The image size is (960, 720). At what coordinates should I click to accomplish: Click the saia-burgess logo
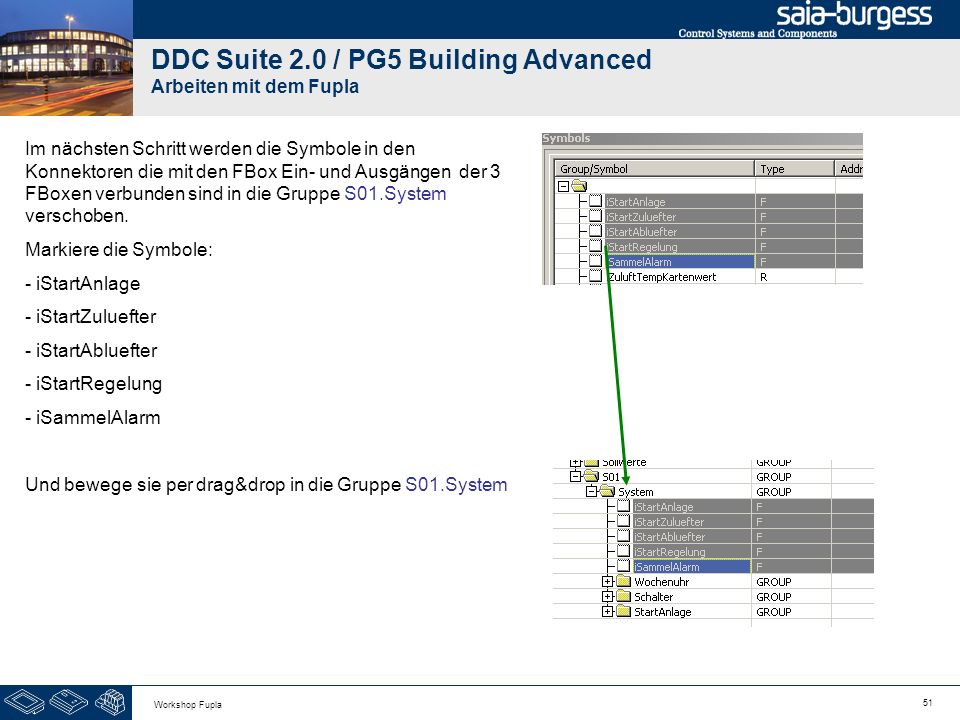853,16
